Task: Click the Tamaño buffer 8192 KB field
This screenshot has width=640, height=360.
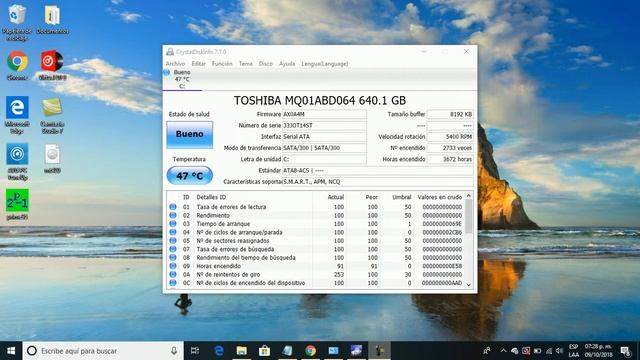Action: (450, 114)
